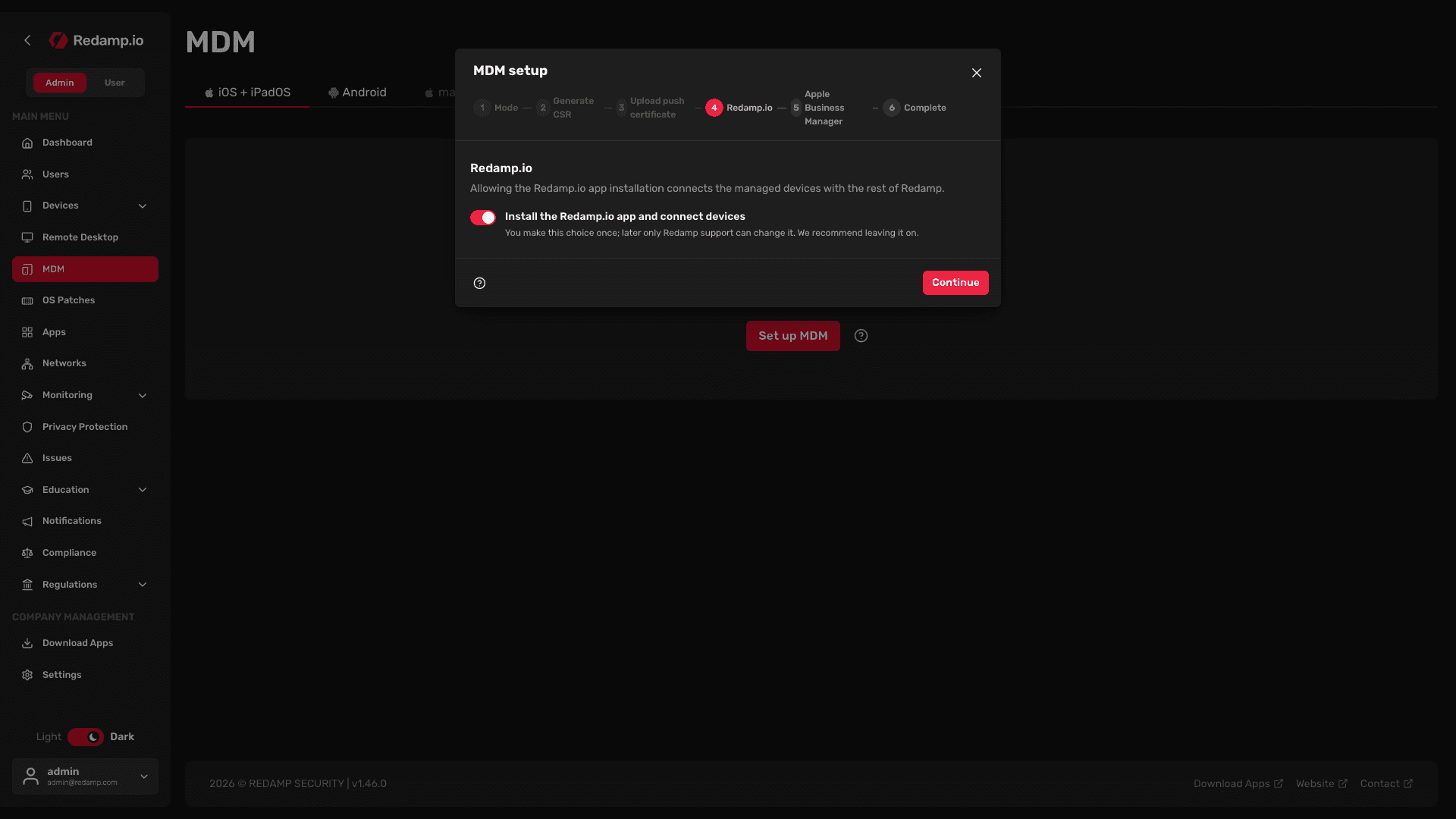Open the Contact footer link

1386,784
